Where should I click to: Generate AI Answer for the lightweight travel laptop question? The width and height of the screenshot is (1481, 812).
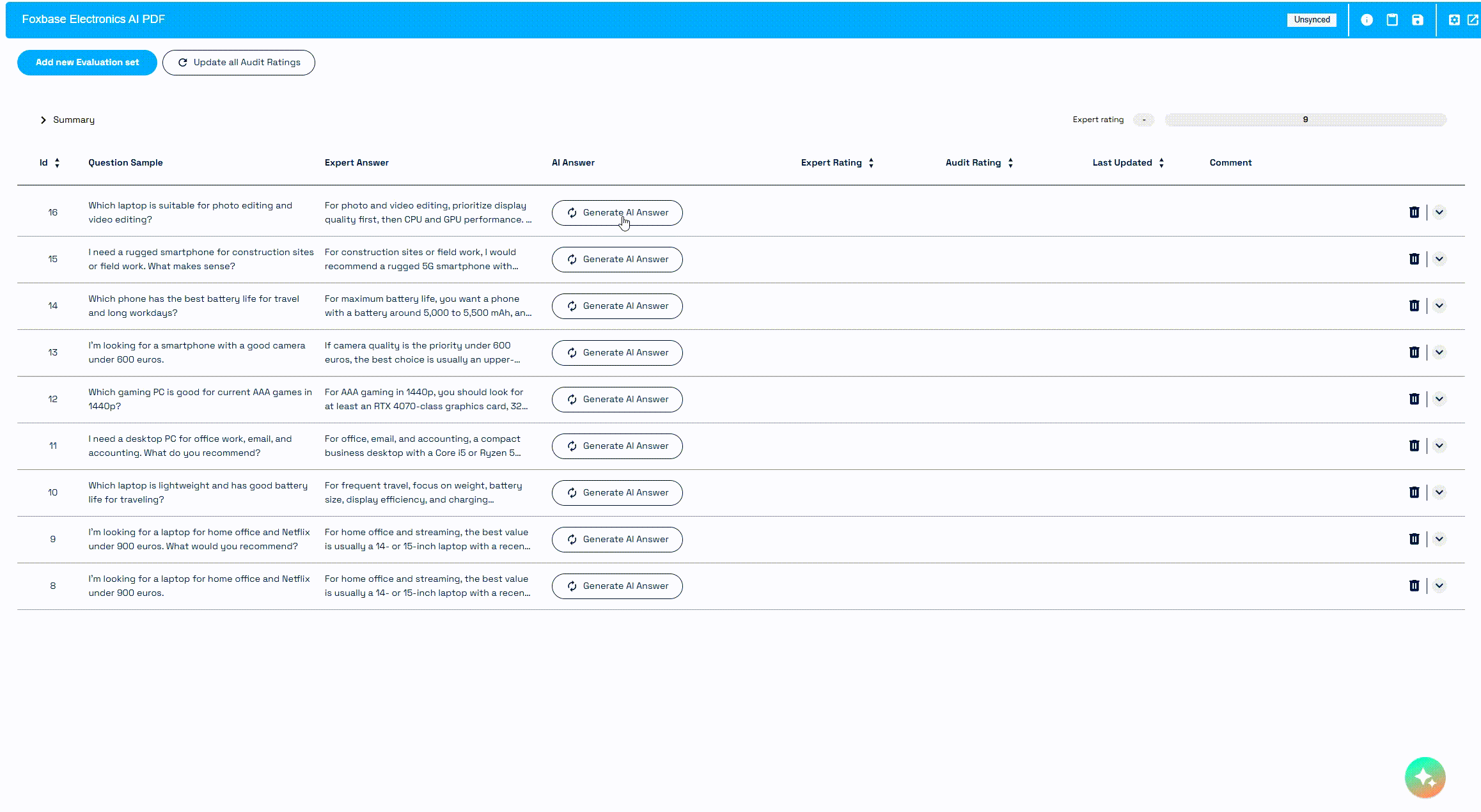(x=617, y=493)
